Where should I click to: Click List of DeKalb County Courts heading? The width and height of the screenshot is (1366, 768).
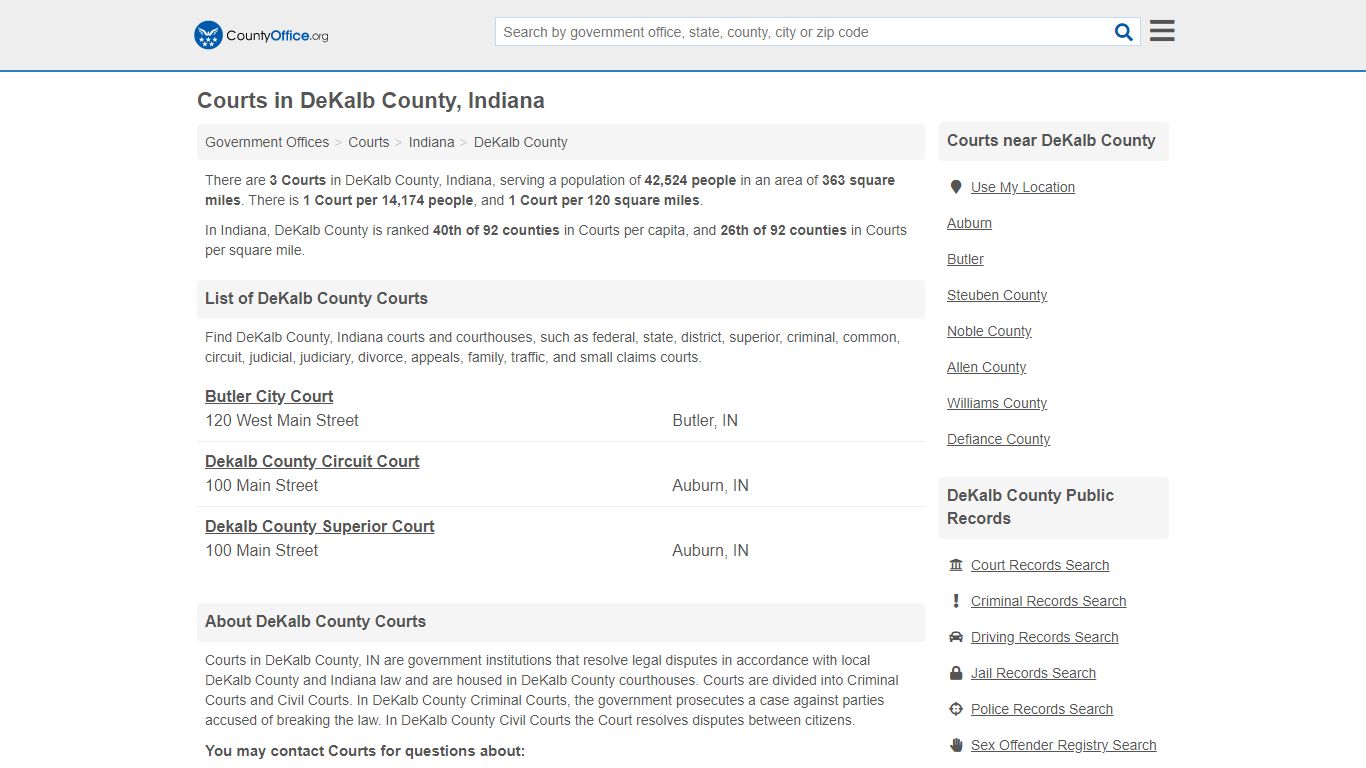point(316,298)
